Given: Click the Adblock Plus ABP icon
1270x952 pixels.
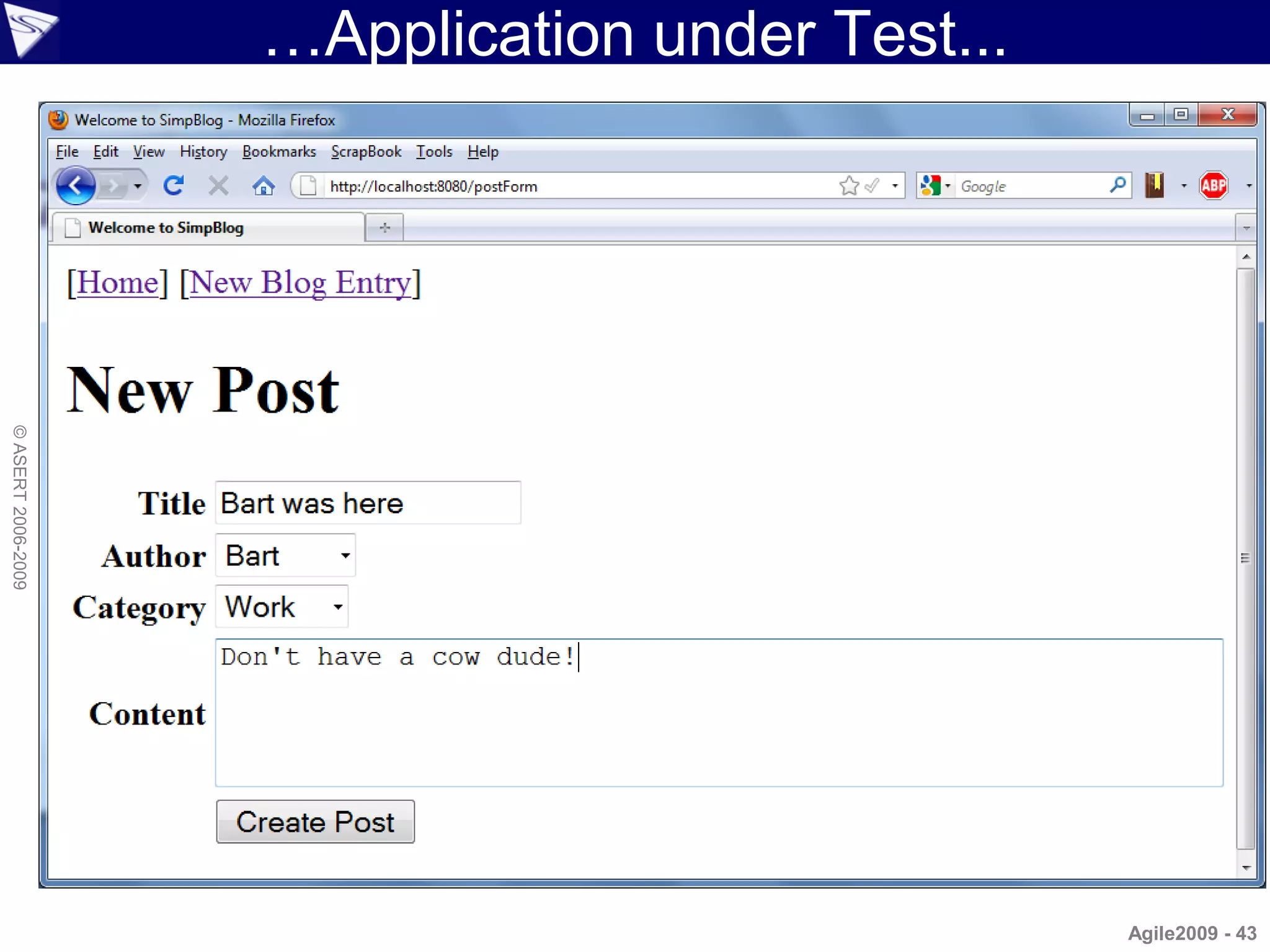Looking at the screenshot, I should pyautogui.click(x=1214, y=185).
